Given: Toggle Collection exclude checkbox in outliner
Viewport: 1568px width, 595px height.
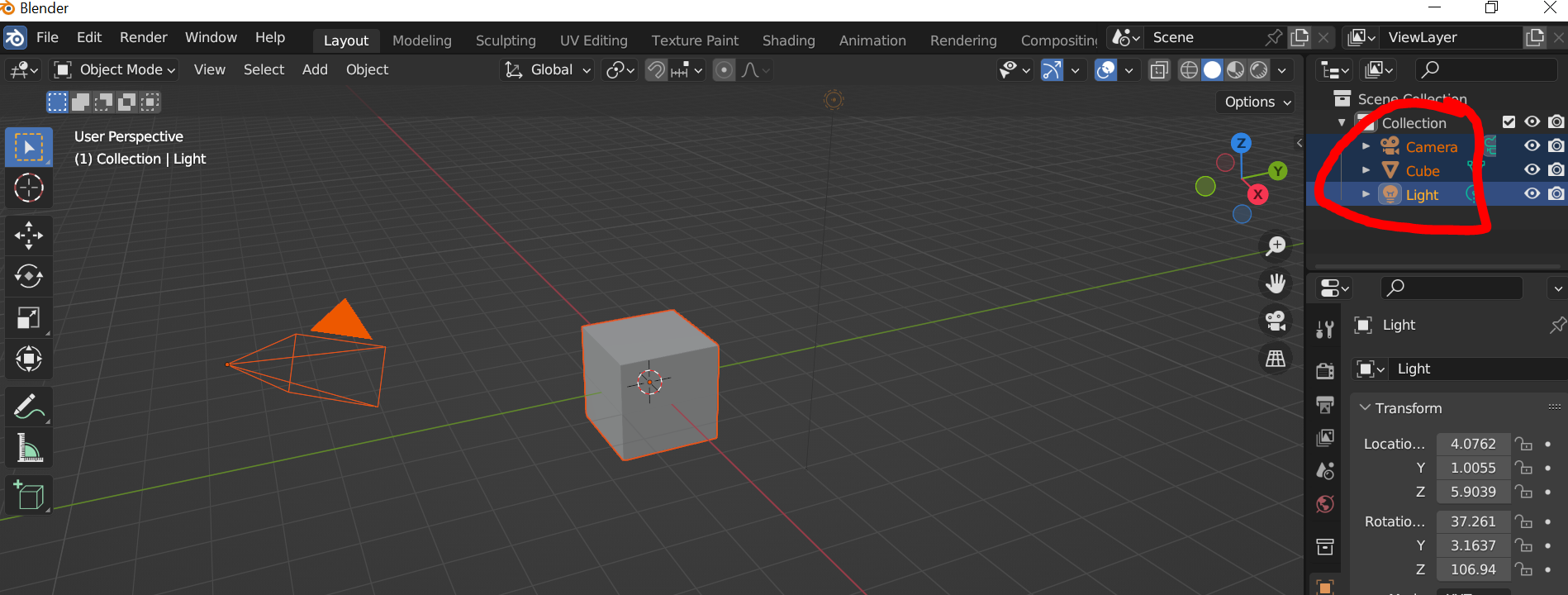Looking at the screenshot, I should pyautogui.click(x=1509, y=122).
